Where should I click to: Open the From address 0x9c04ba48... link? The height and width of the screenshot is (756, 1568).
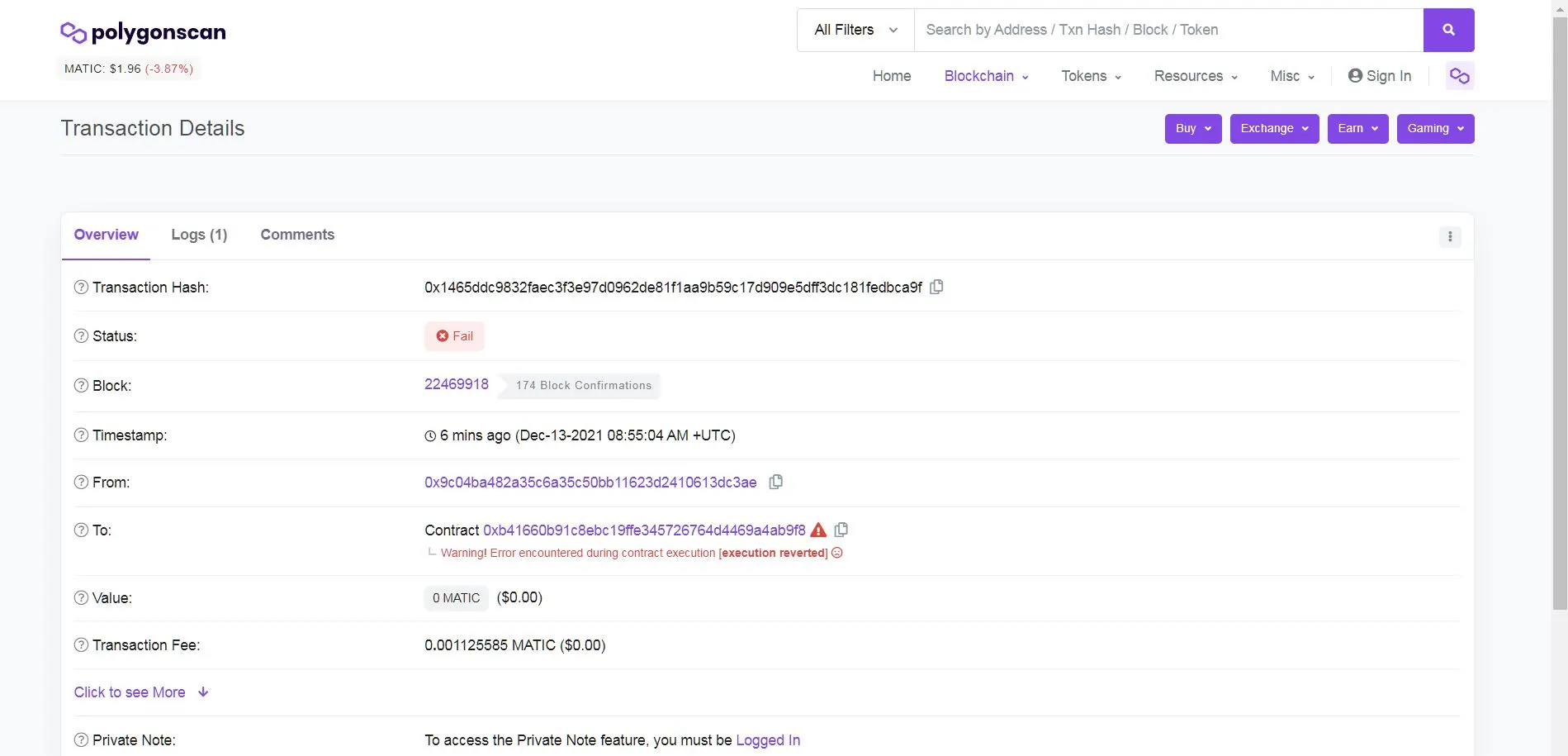point(590,483)
